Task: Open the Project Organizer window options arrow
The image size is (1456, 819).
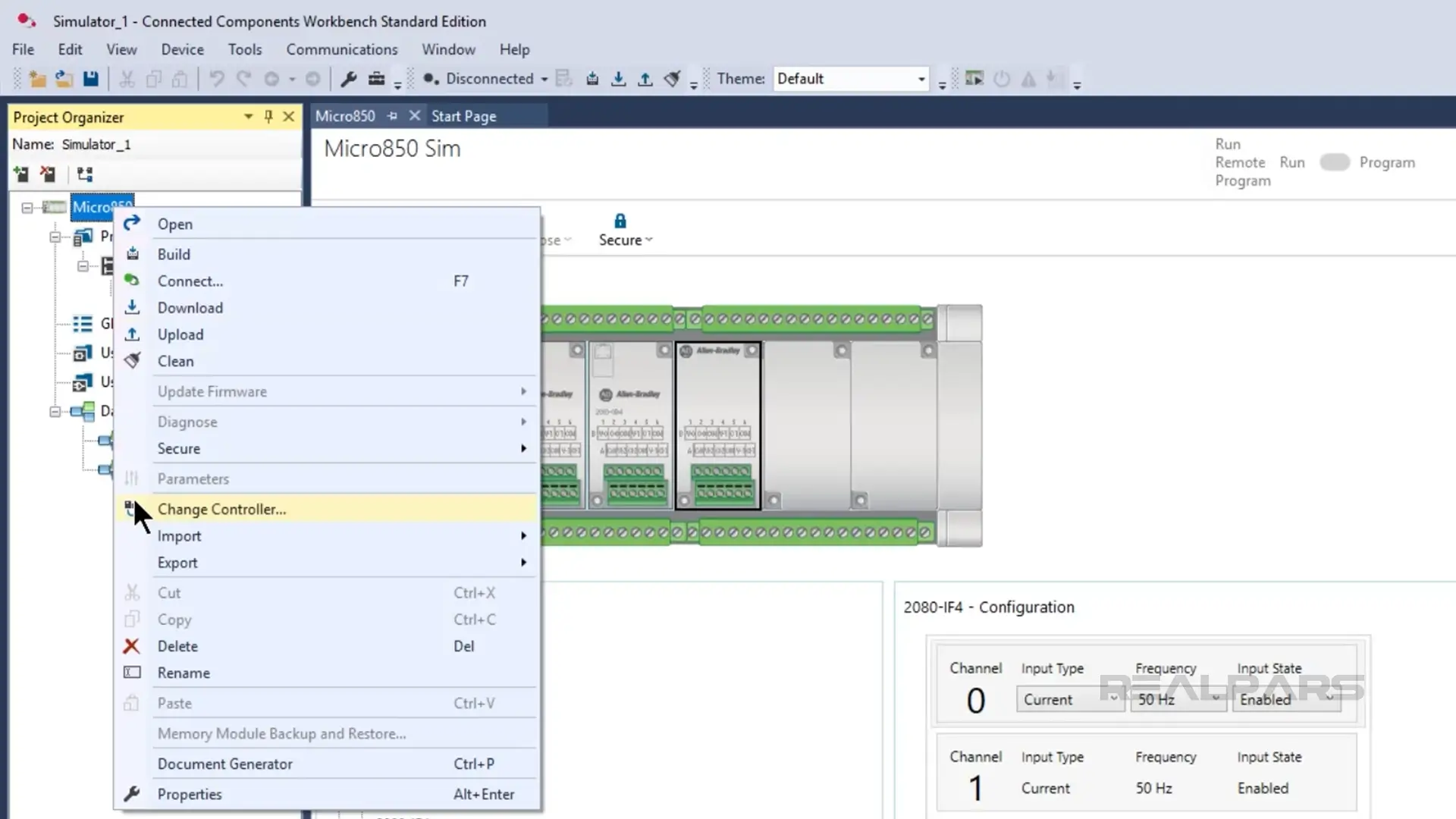Action: pos(248,117)
